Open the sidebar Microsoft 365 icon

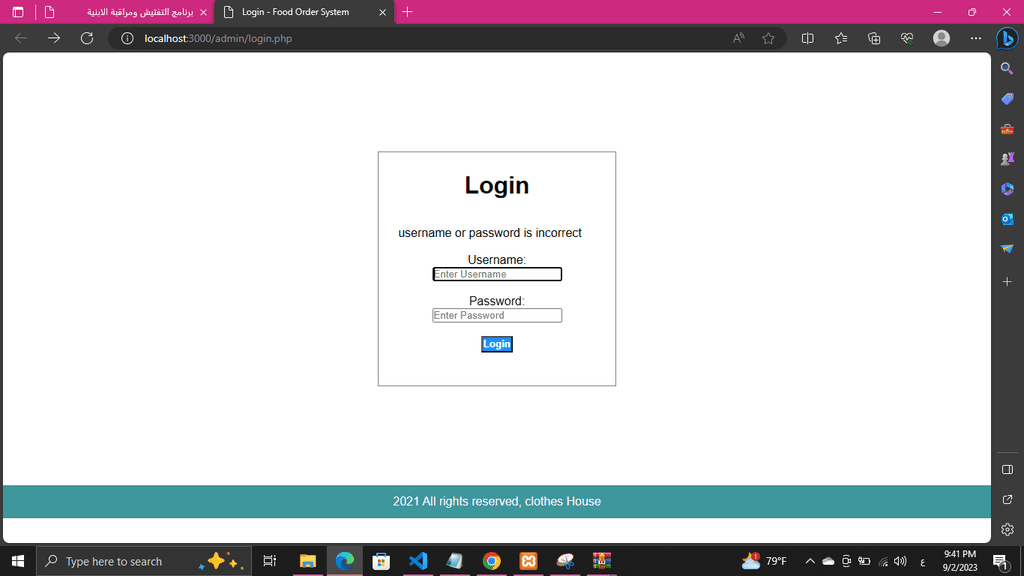pos(1008,189)
